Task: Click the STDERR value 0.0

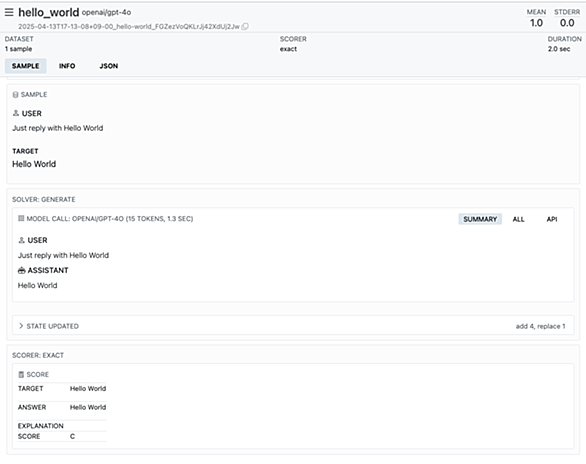Action: (x=567, y=23)
